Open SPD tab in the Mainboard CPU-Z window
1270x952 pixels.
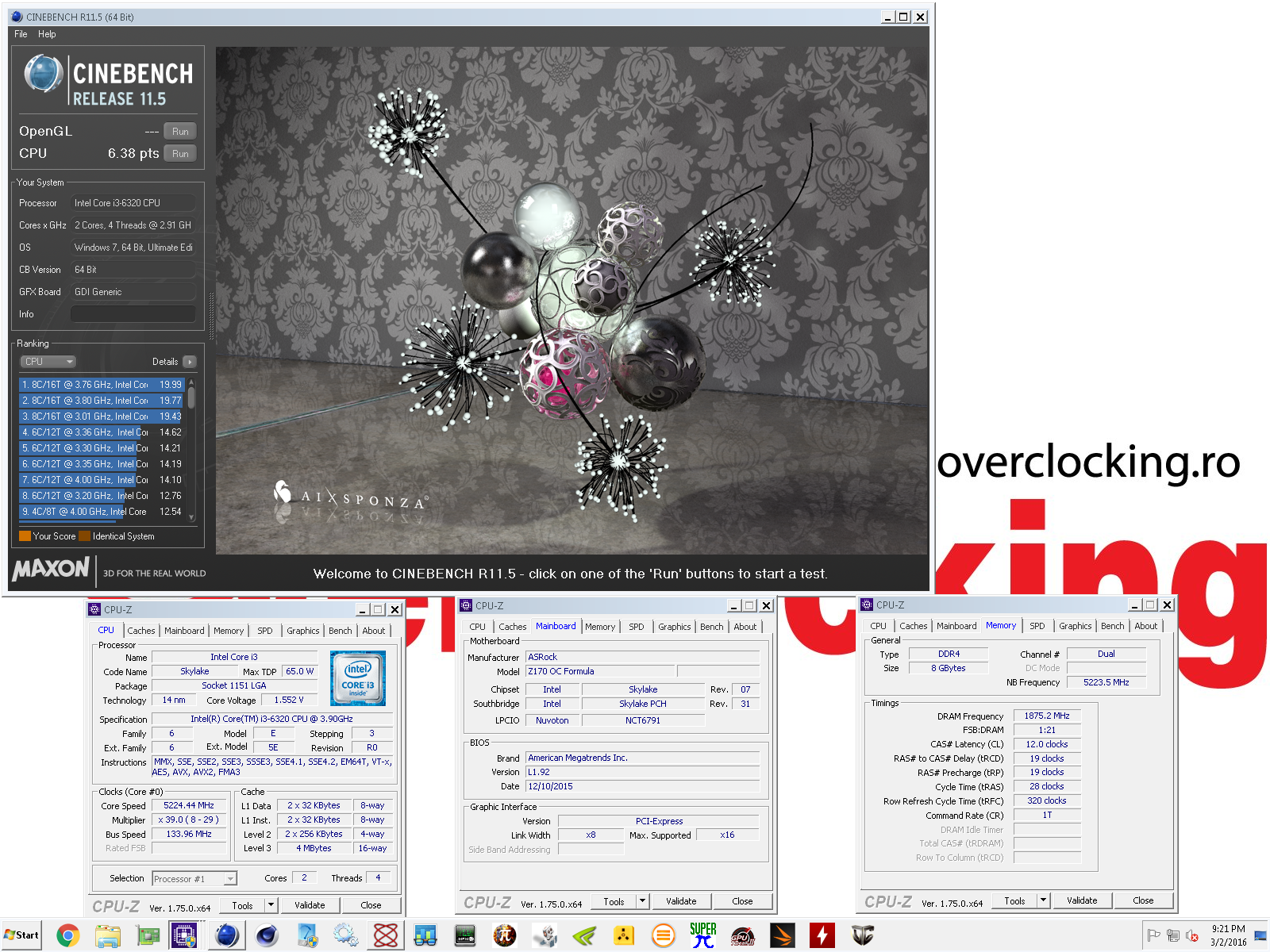pos(637,627)
